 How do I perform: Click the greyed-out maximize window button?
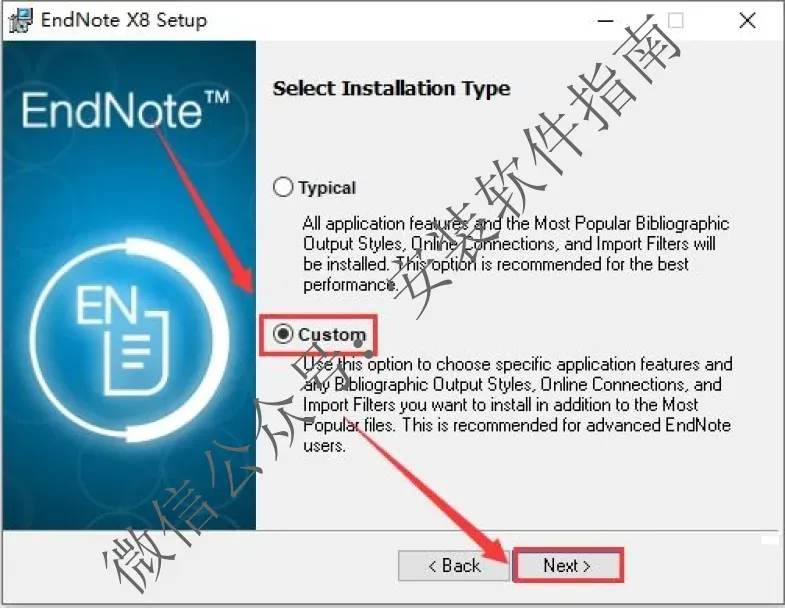675,21
